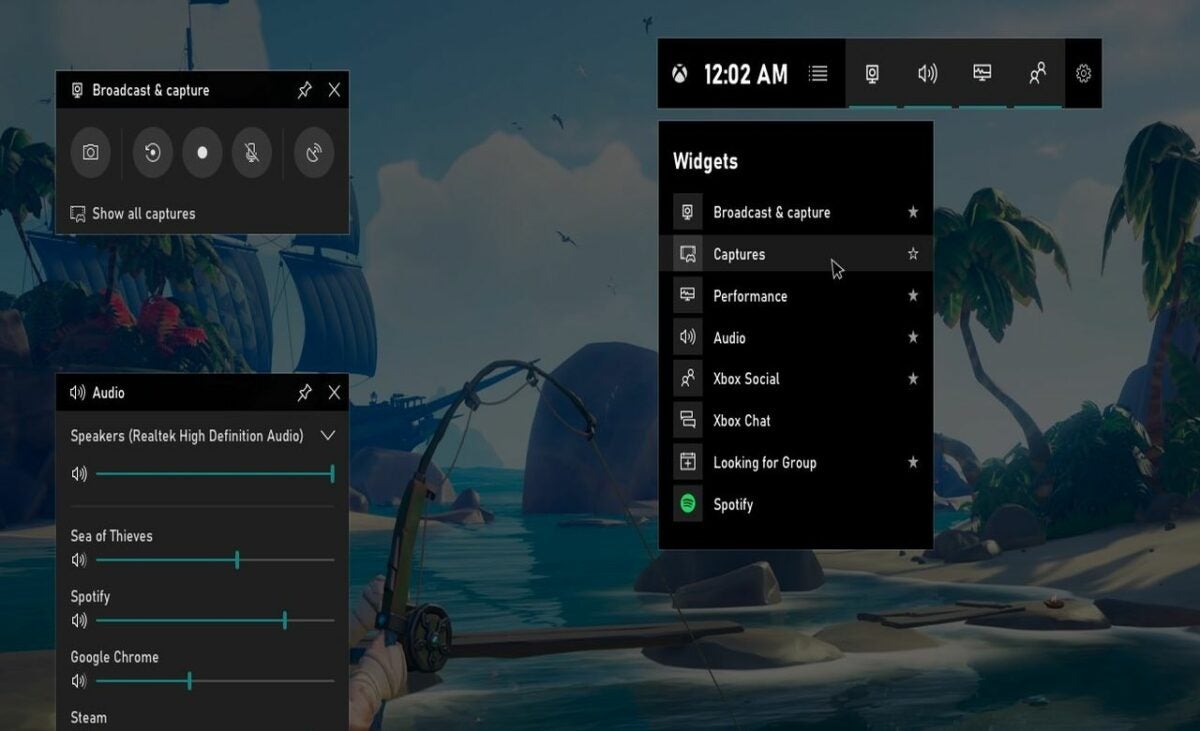Open the Xbox Social icon on the Game Bar
The width and height of the screenshot is (1200, 731).
coord(1037,73)
